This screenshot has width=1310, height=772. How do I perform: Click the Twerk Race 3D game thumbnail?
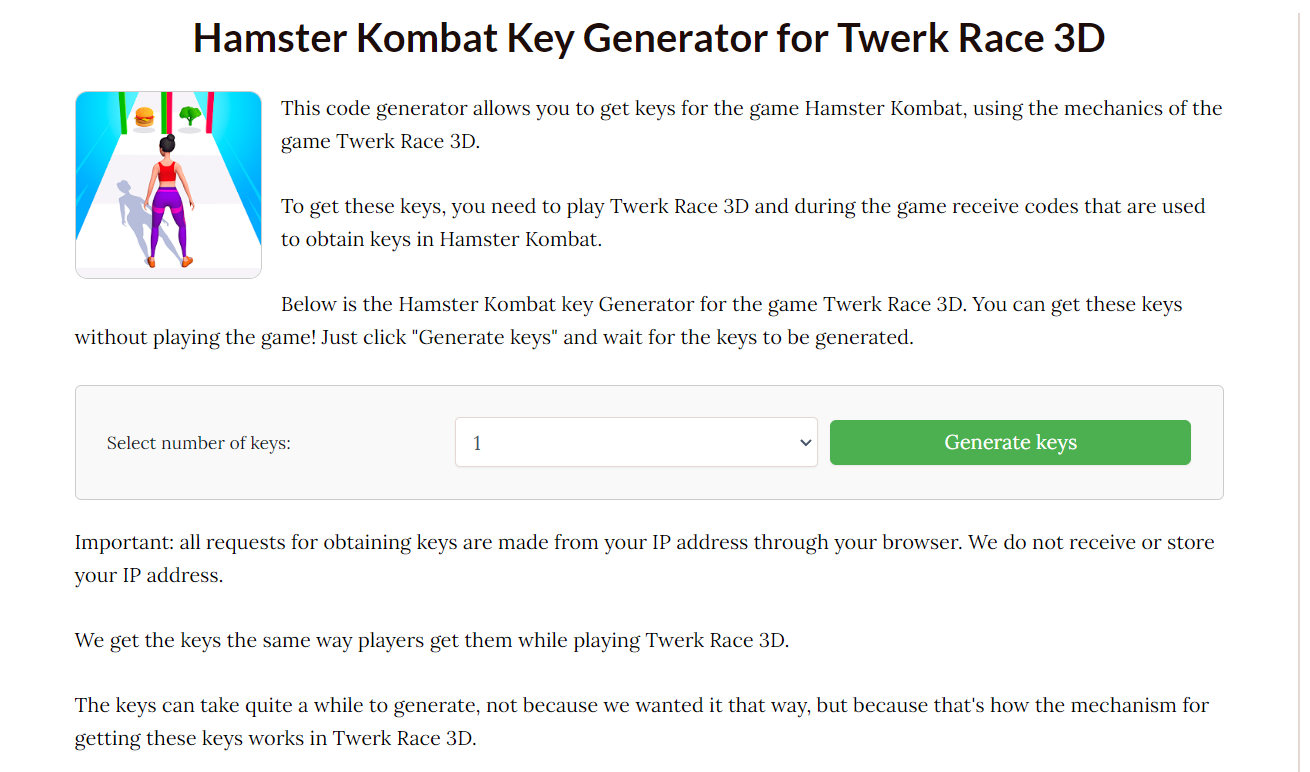[168, 185]
